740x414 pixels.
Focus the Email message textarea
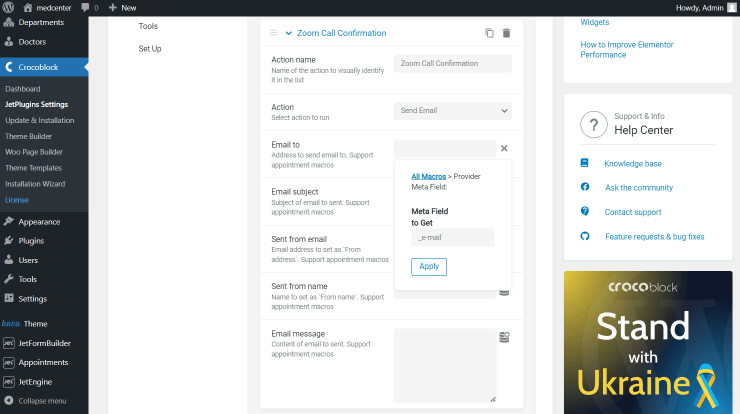(445, 365)
